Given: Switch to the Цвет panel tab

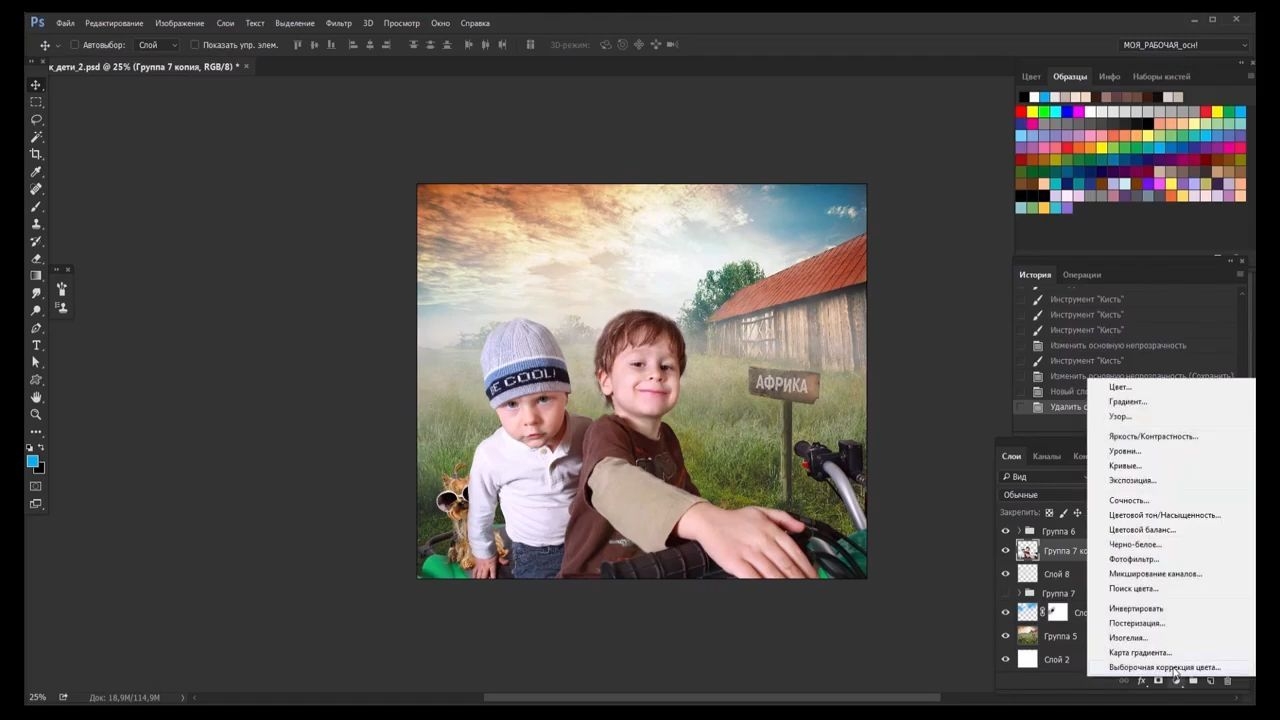Looking at the screenshot, I should click(x=1031, y=77).
